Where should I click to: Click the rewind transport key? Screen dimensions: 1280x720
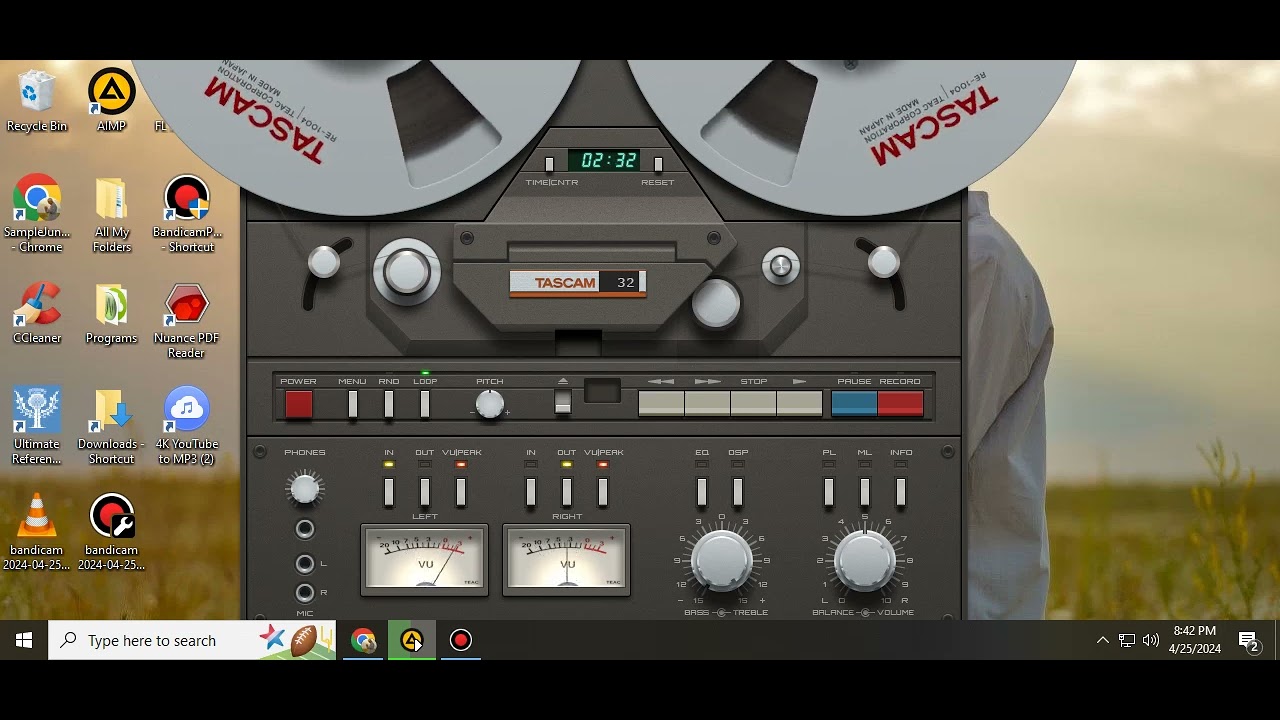[x=661, y=403]
